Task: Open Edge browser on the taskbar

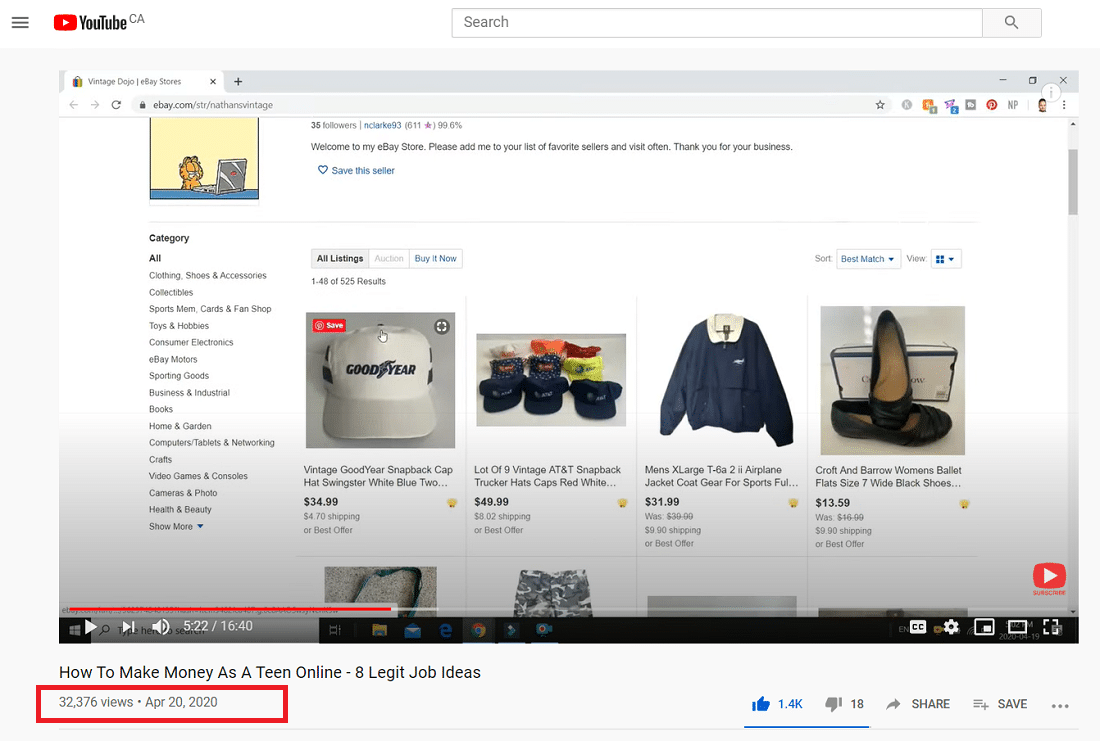Action: [x=445, y=630]
